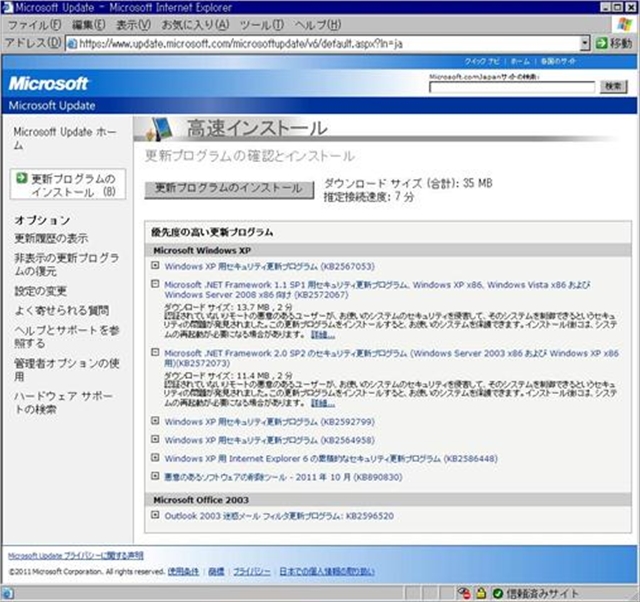This screenshot has width=640, height=602.
Task: Open よく寄せられる質問 link
Action: (x=62, y=311)
